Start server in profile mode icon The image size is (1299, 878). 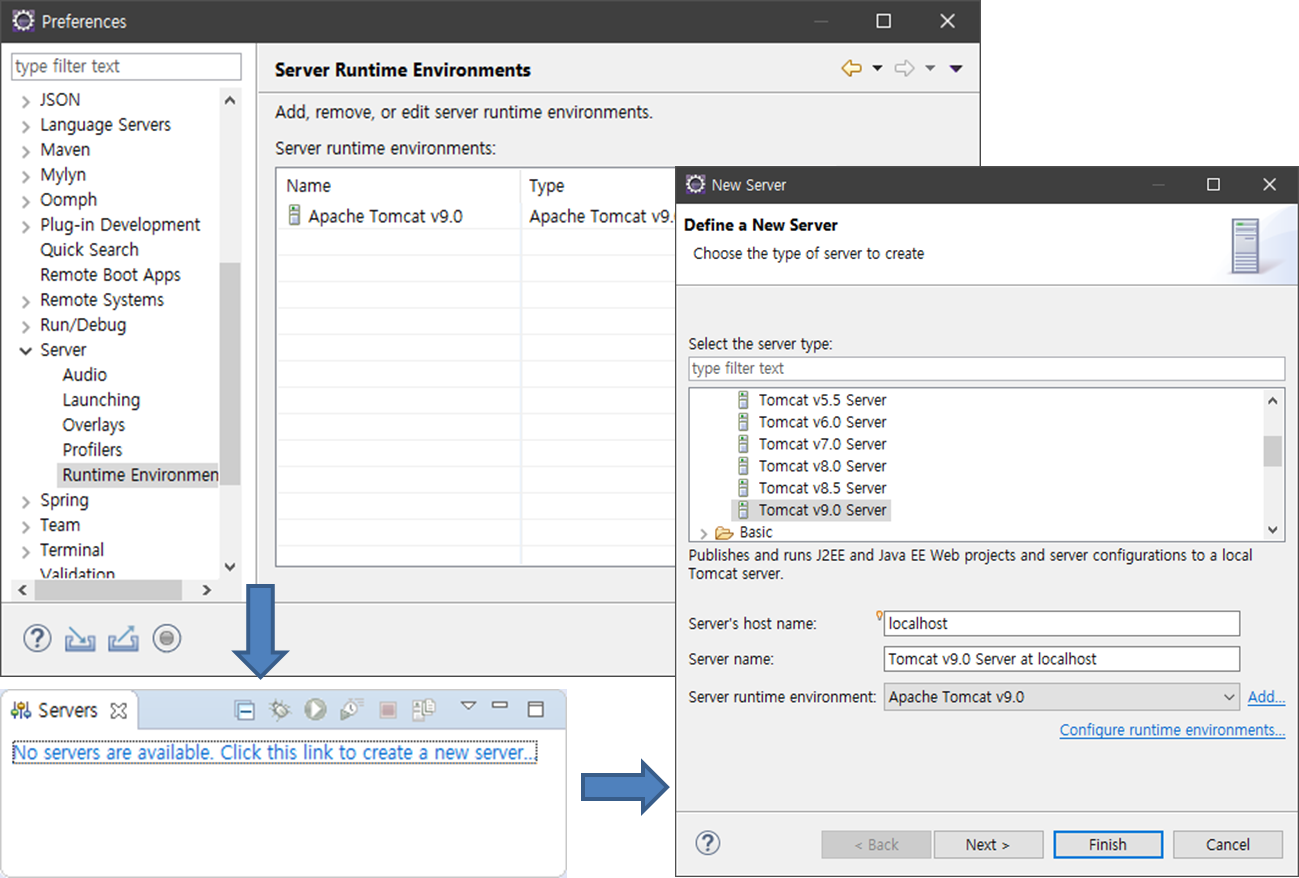[x=351, y=710]
